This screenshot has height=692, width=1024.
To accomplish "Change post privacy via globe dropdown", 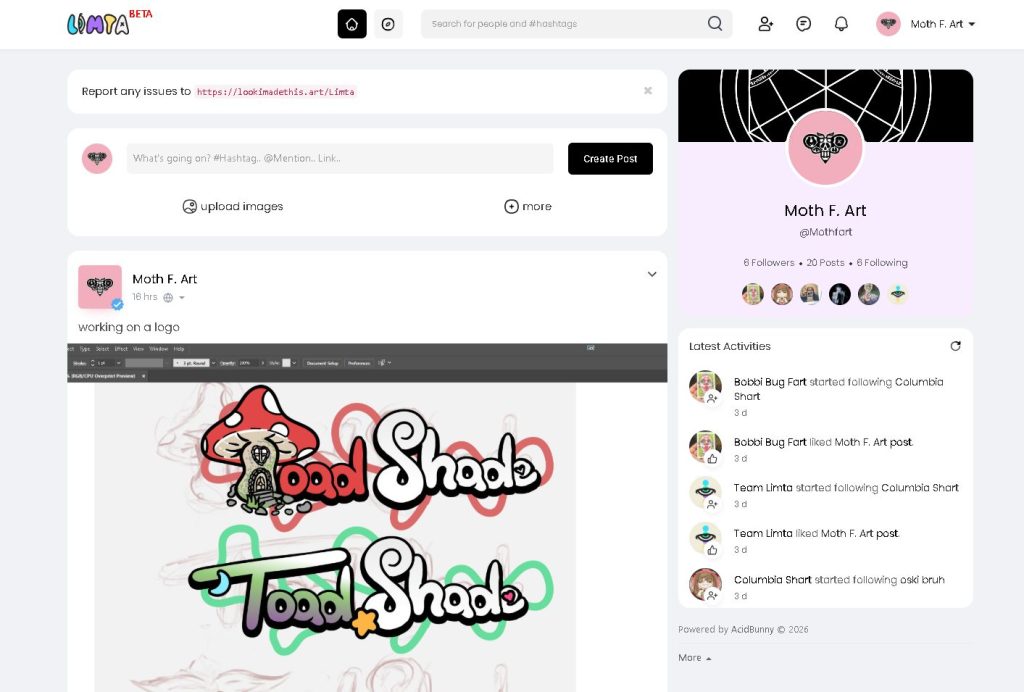I will (x=174, y=298).
